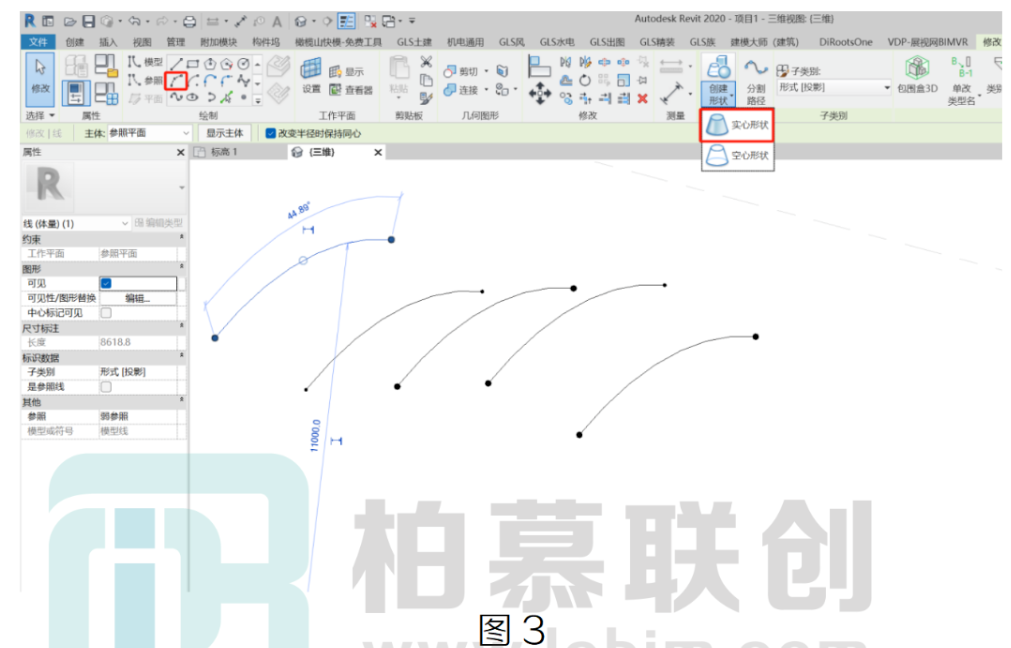Click the 修改 Modify button
This screenshot has width=1011, height=648.
click(x=41, y=79)
